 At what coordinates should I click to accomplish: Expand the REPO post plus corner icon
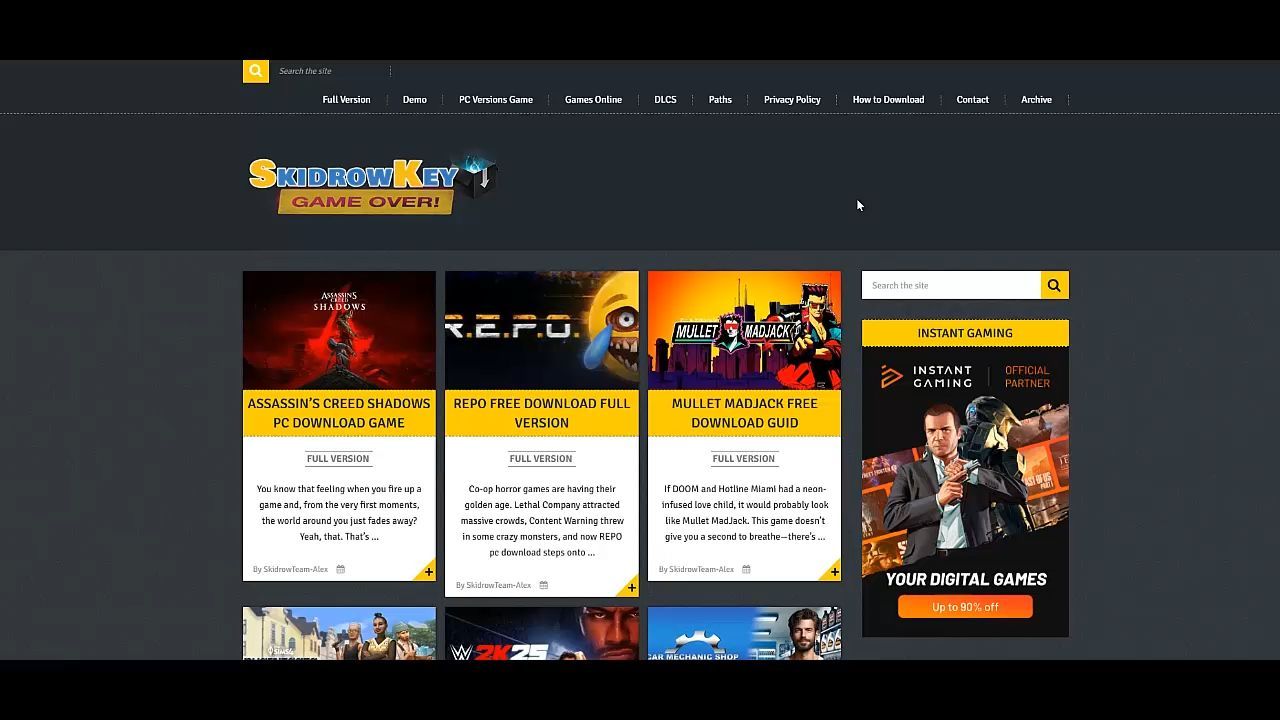point(631,587)
